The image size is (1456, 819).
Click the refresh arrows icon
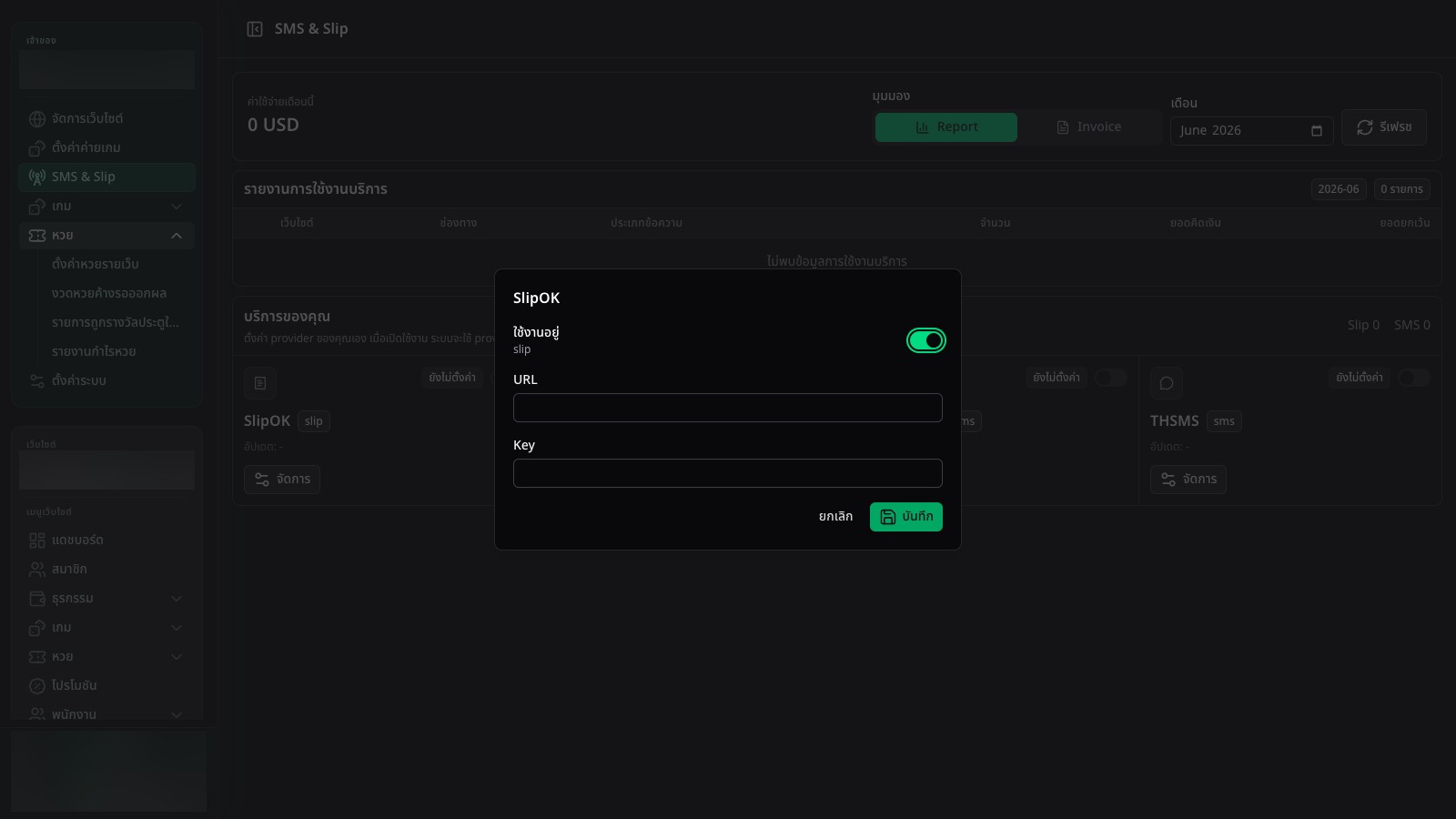(1365, 127)
